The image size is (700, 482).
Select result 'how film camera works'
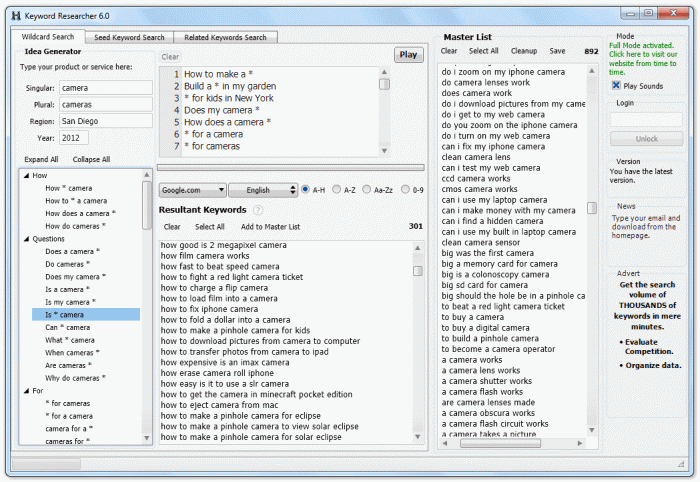(205, 256)
